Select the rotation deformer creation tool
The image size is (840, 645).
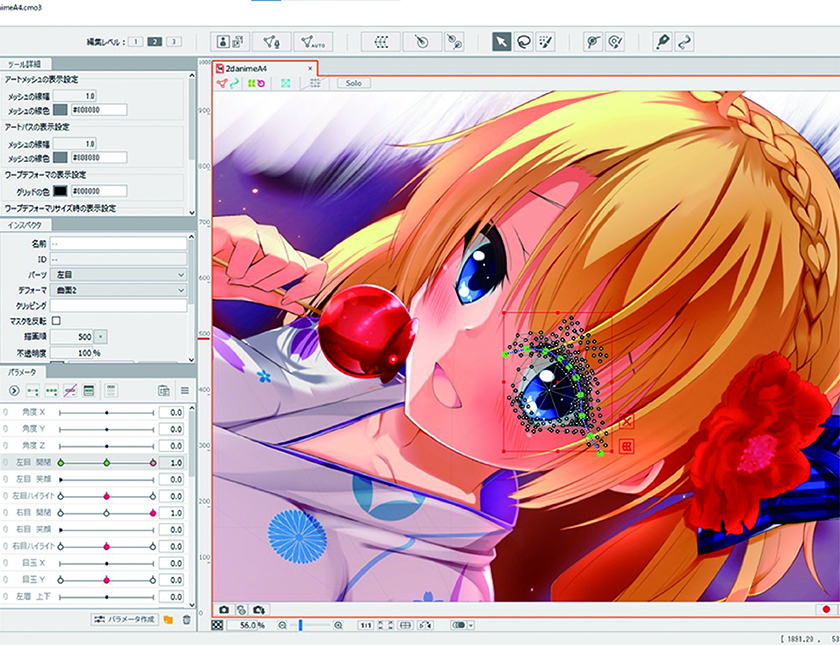point(422,42)
